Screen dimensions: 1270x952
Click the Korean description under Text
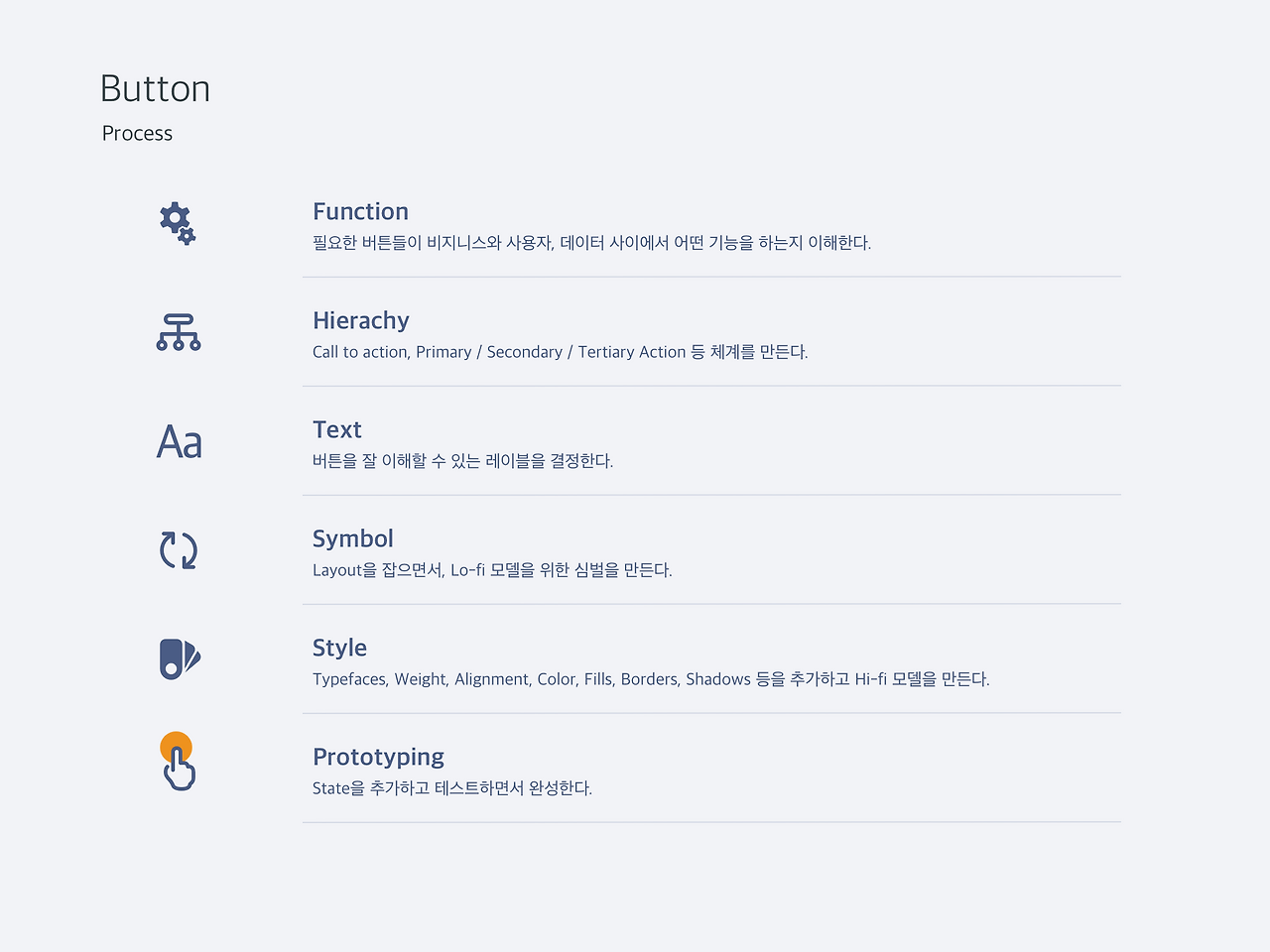tap(462, 461)
